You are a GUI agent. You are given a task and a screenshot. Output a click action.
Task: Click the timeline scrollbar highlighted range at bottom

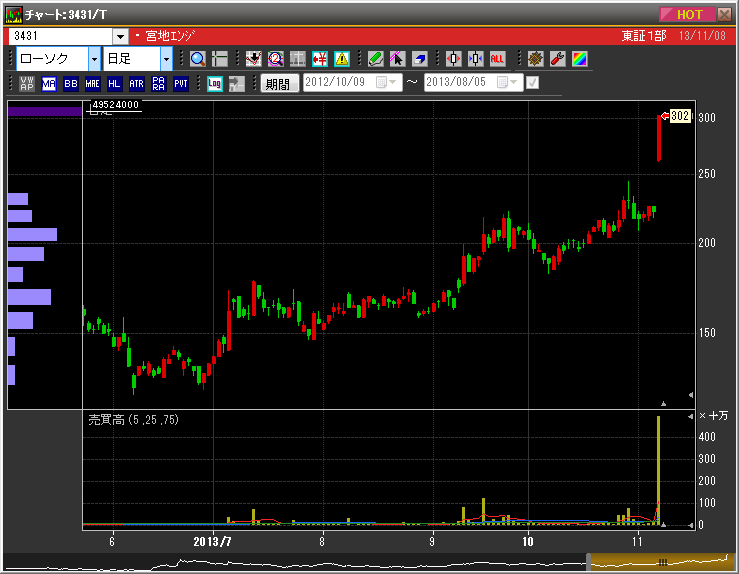point(660,561)
